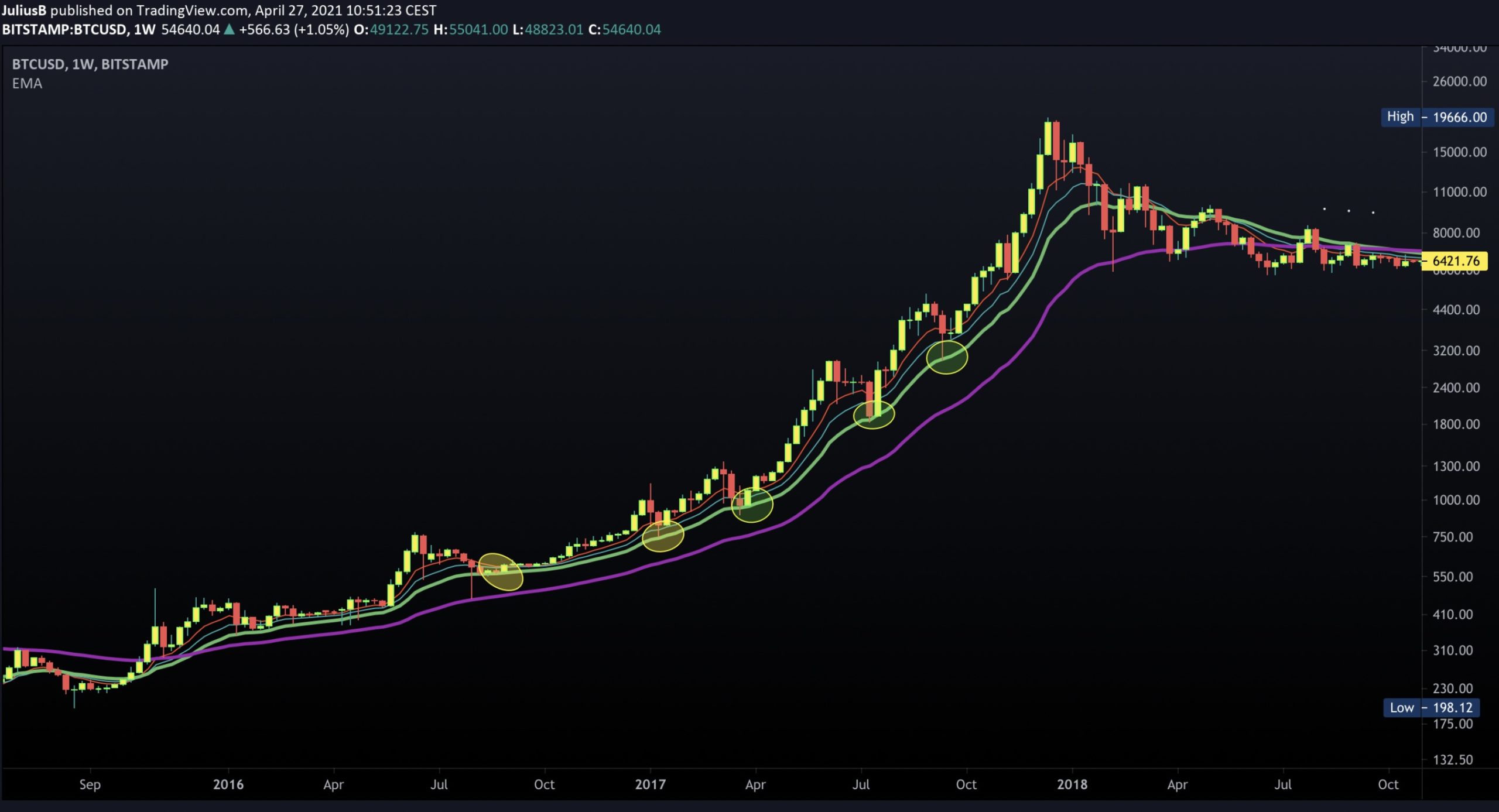
Task: Click the +566.63 (+1.05%) change value
Action: coord(293,29)
